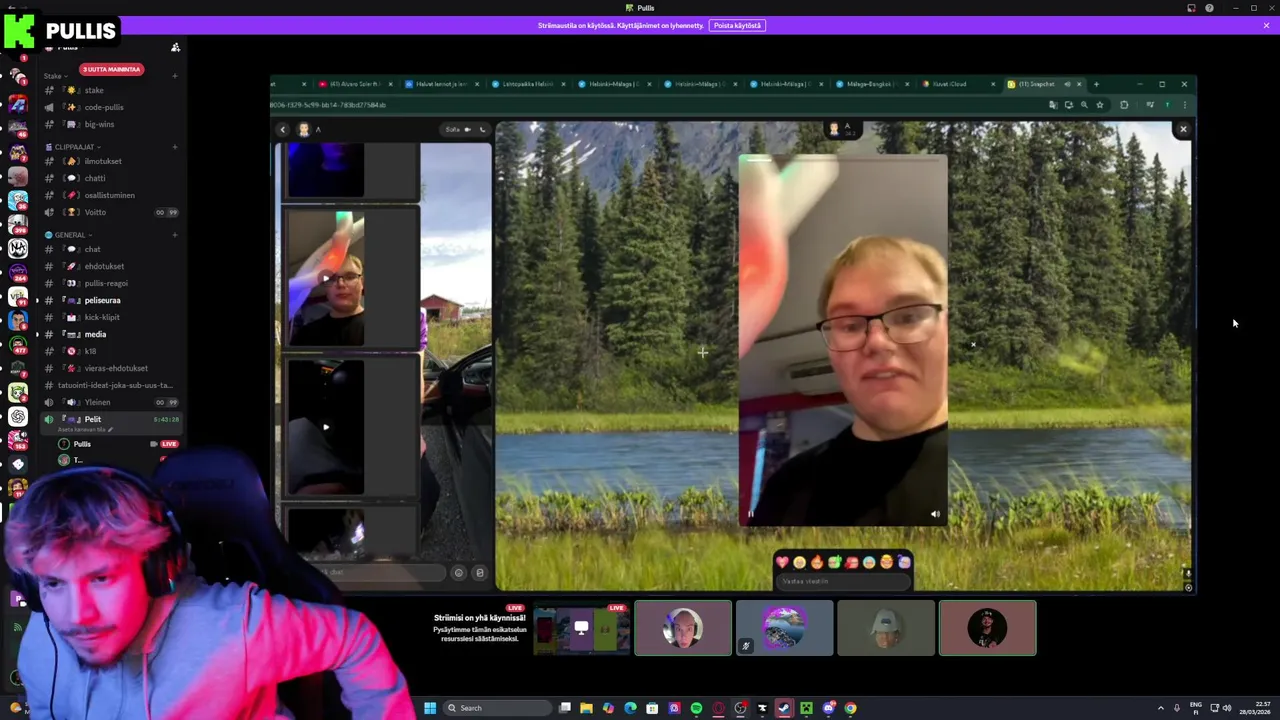Open Steam from the taskbar
The width and height of the screenshot is (1280, 720).
pos(784,708)
